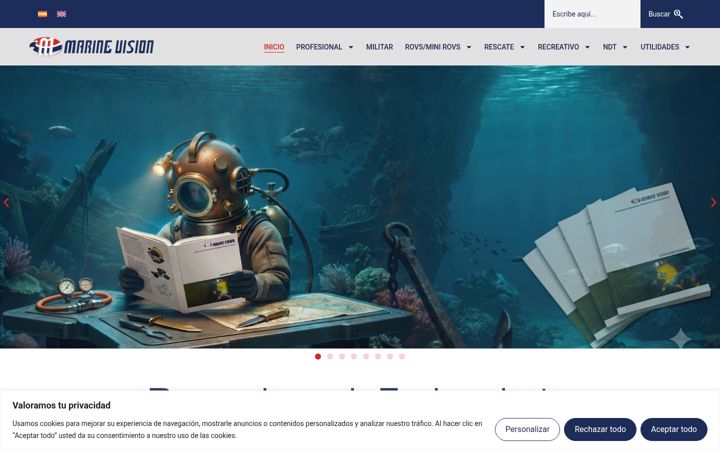The image size is (720, 450).
Task: Click the Buscar search button
Action: [x=665, y=14]
